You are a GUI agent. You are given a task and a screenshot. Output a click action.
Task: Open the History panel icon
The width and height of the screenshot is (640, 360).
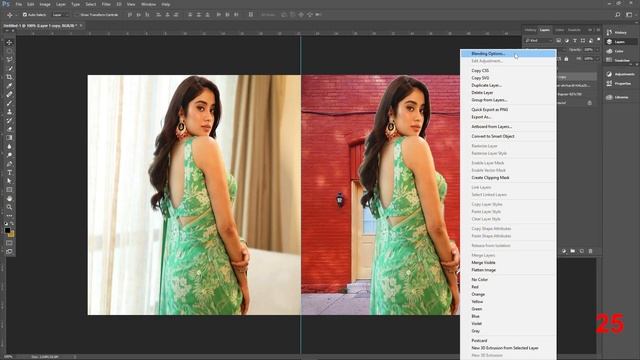point(609,32)
